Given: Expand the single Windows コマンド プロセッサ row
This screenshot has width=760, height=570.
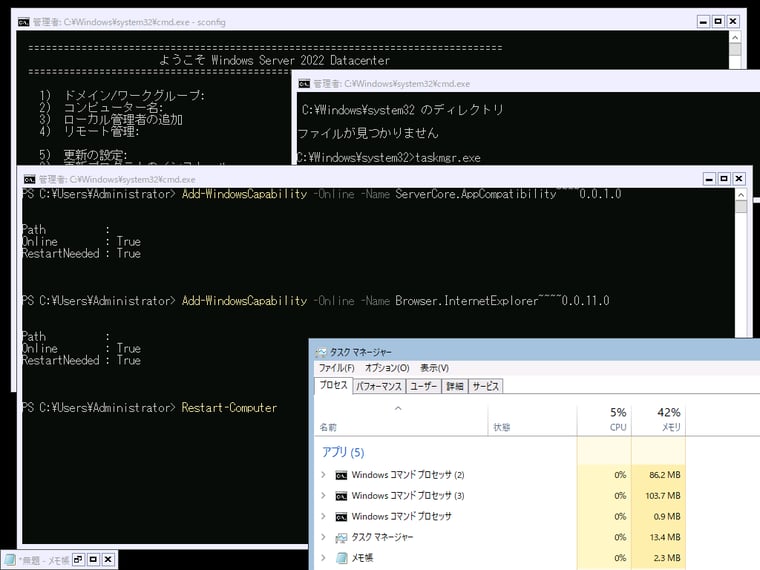Looking at the screenshot, I should 323,516.
